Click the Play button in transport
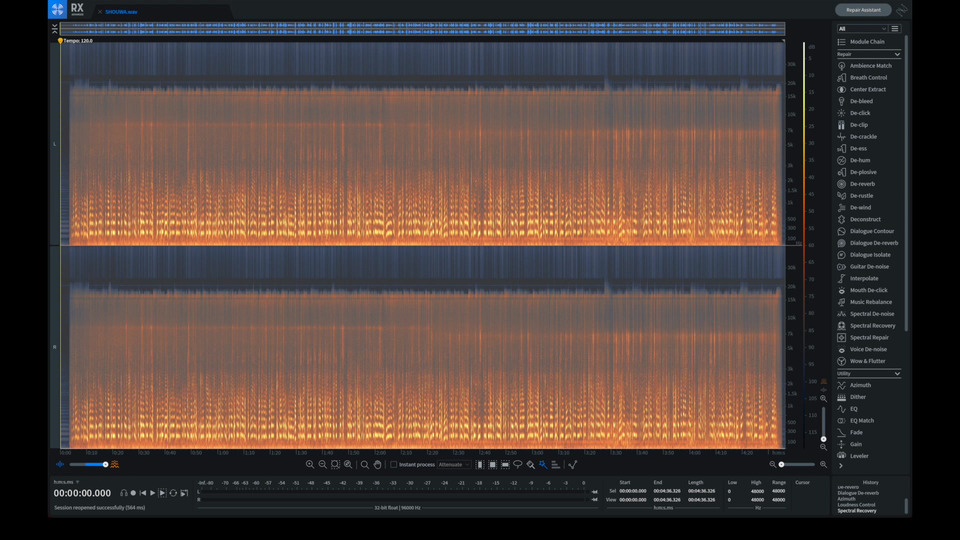 coord(153,493)
